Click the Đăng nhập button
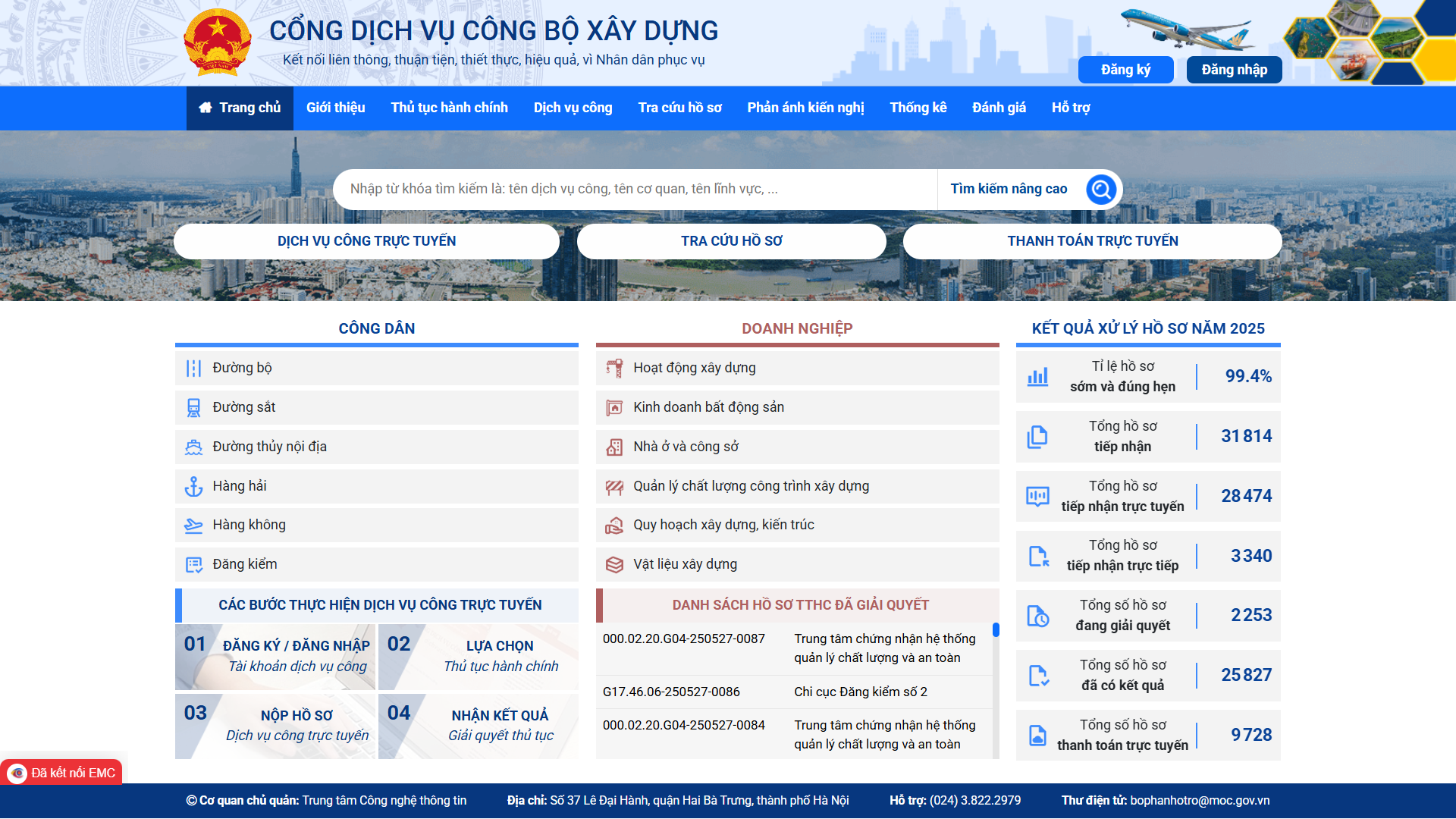 (x=1234, y=69)
